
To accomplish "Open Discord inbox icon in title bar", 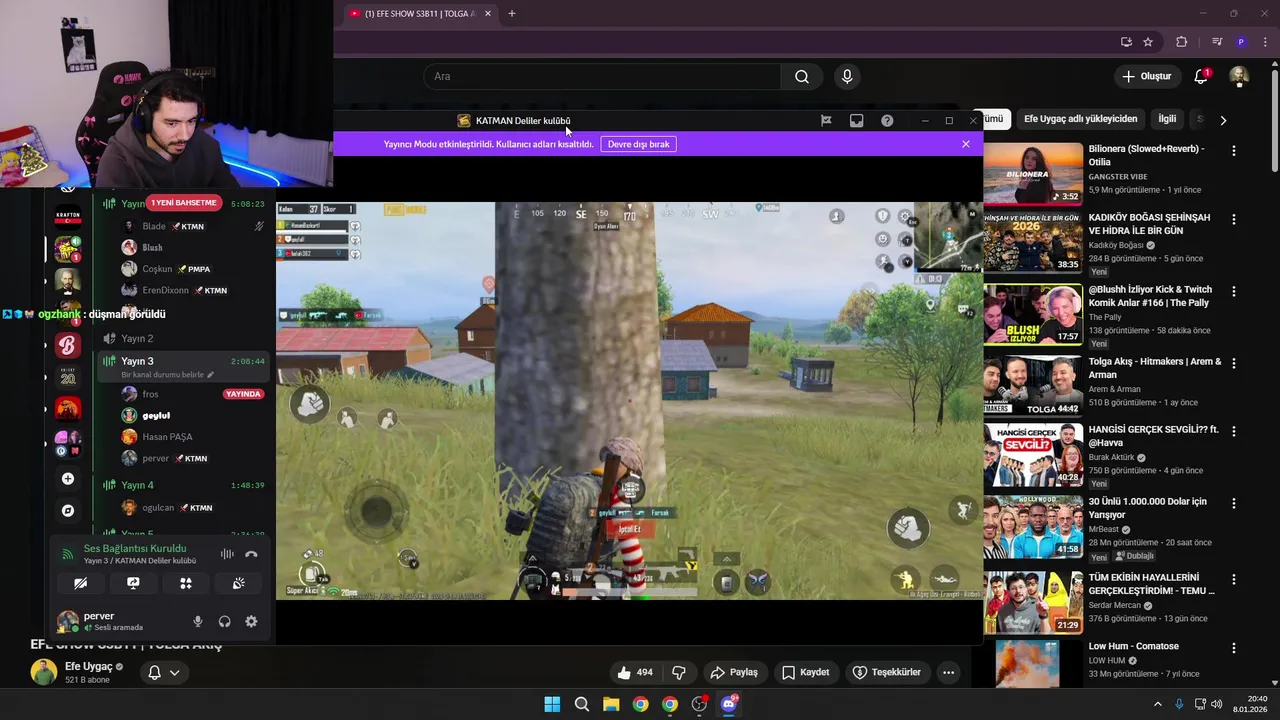I will tap(857, 120).
